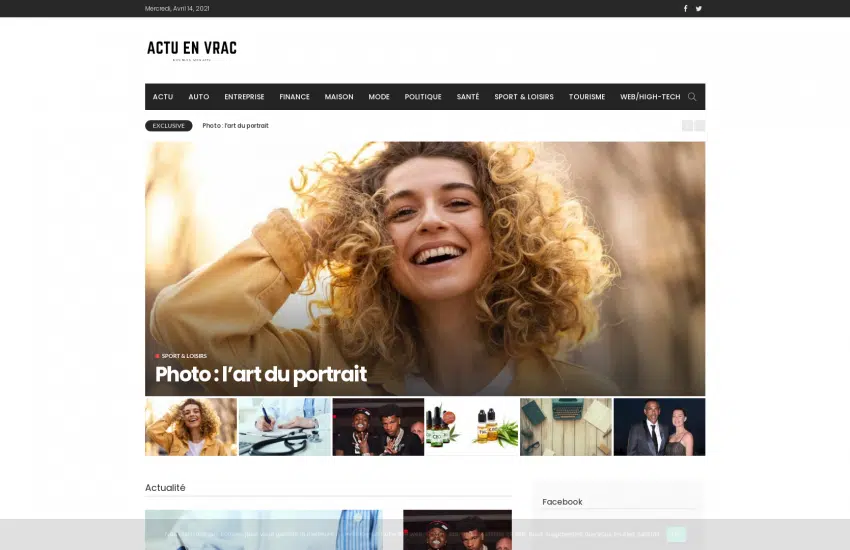This screenshot has height=550, width=850.
Task: Show previous exclusive headline with left arrow
Action: (x=687, y=126)
